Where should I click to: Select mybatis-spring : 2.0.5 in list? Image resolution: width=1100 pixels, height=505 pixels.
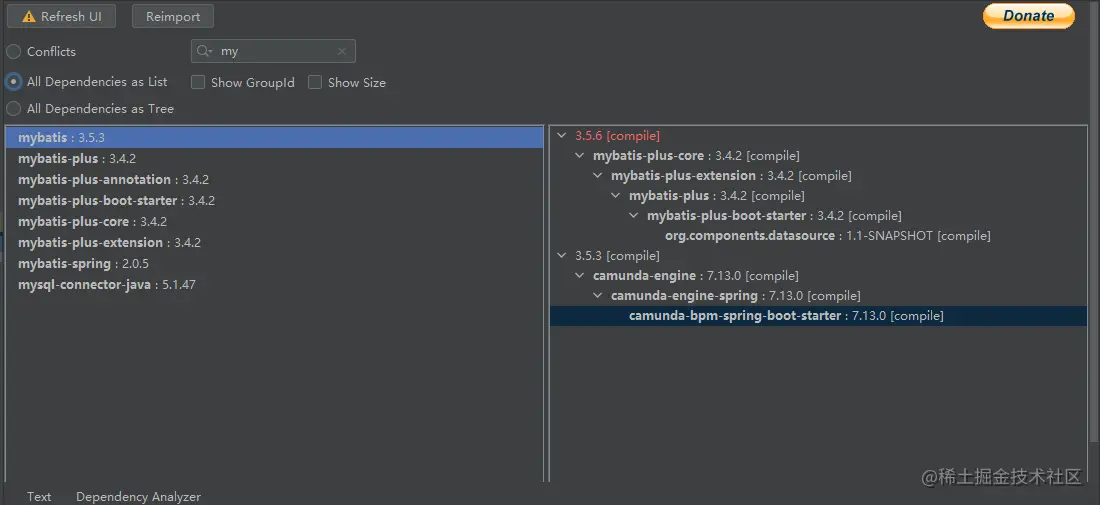click(274, 264)
